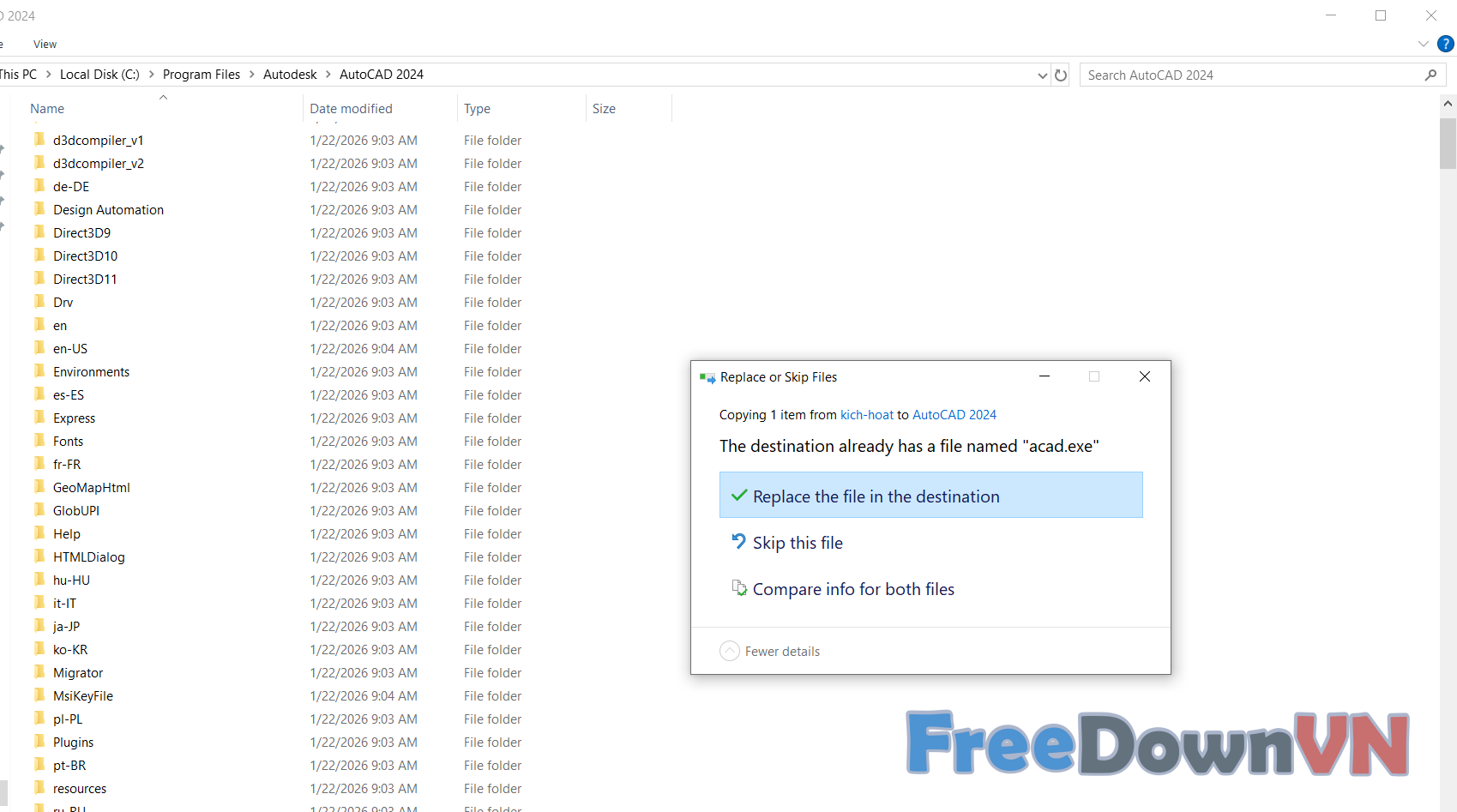
Task: Click the search magnifier icon
Action: [1430, 75]
